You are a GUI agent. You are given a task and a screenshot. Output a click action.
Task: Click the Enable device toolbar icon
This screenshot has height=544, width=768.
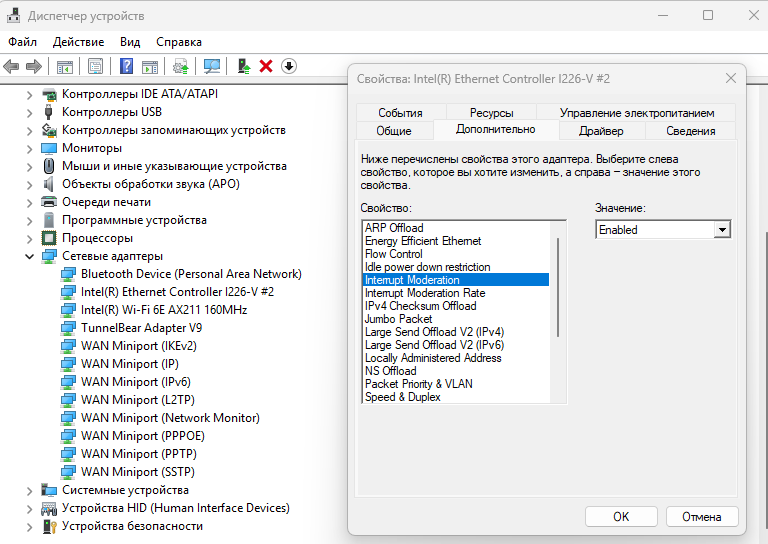pos(243,66)
